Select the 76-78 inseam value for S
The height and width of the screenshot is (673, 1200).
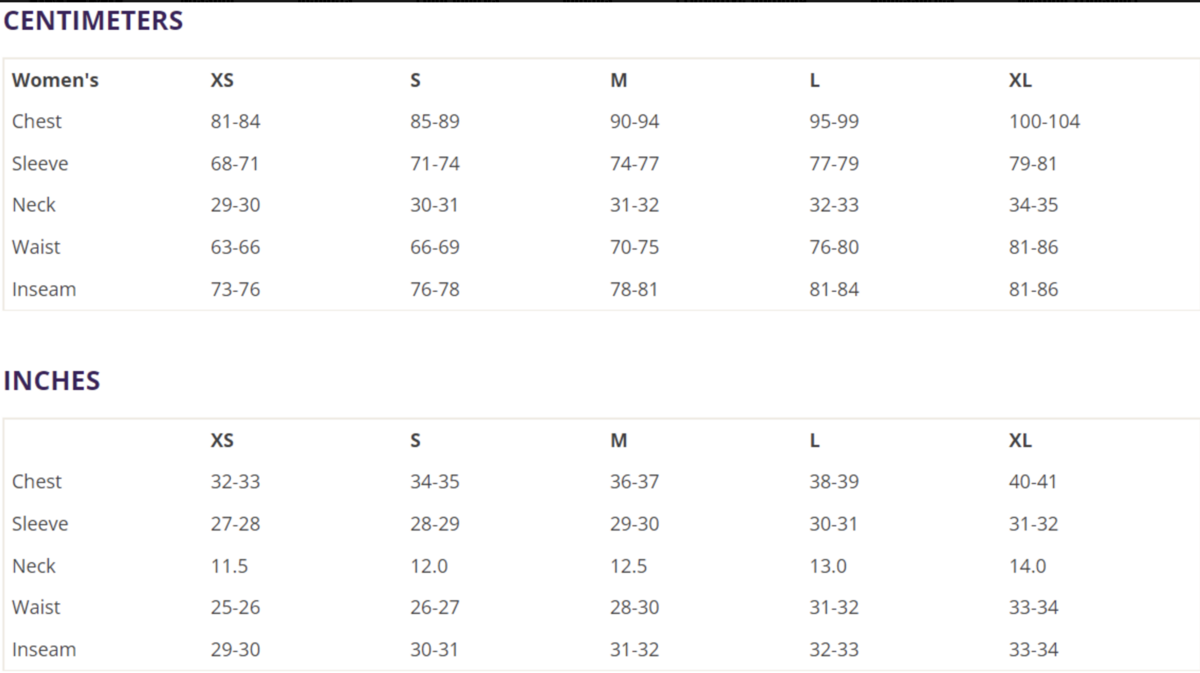[x=435, y=289]
